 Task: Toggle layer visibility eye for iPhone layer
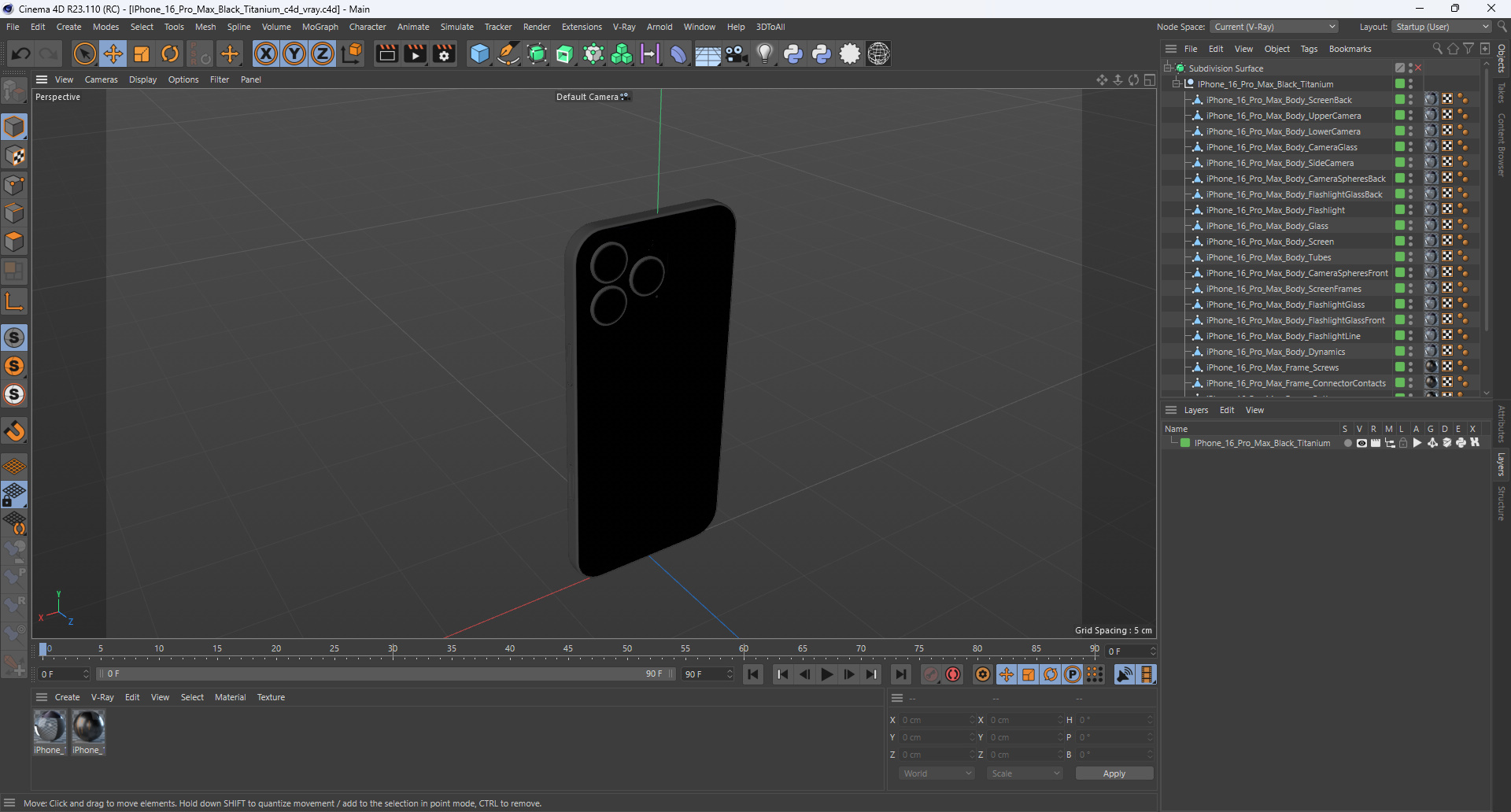click(x=1361, y=444)
